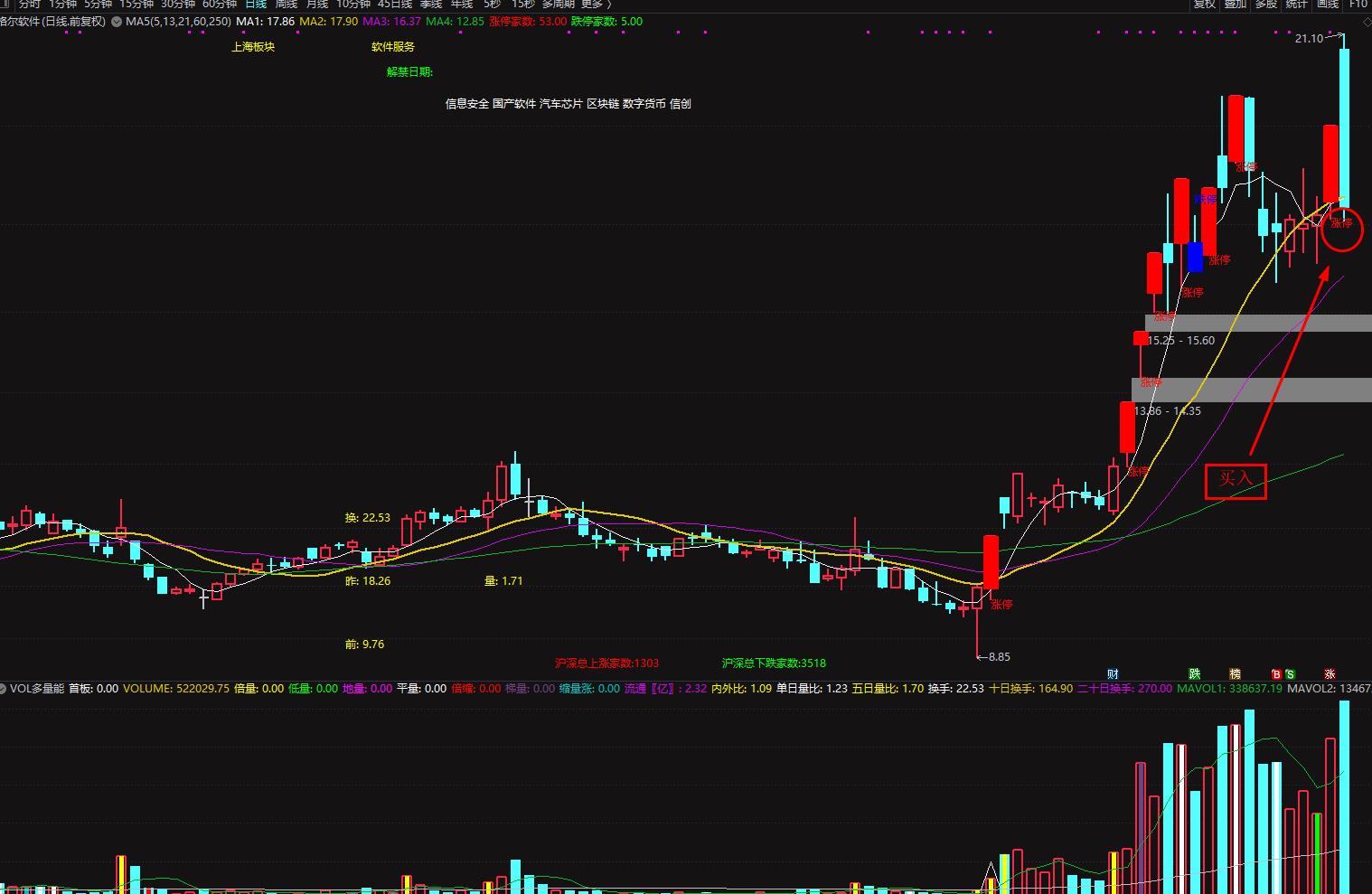Screen dimensions: 1372x894
Task: Click the 汽车芯片 concept tag
Action: 560,104
